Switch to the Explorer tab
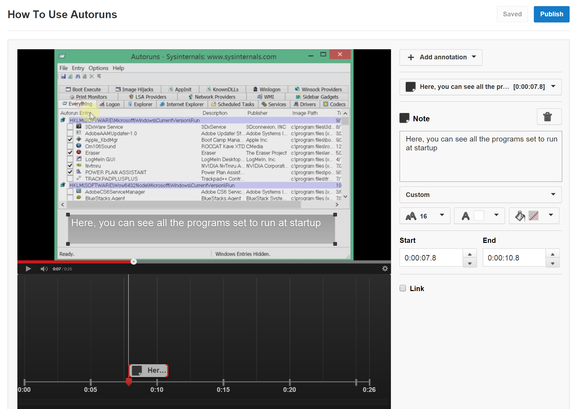580x409 pixels. pos(140,104)
